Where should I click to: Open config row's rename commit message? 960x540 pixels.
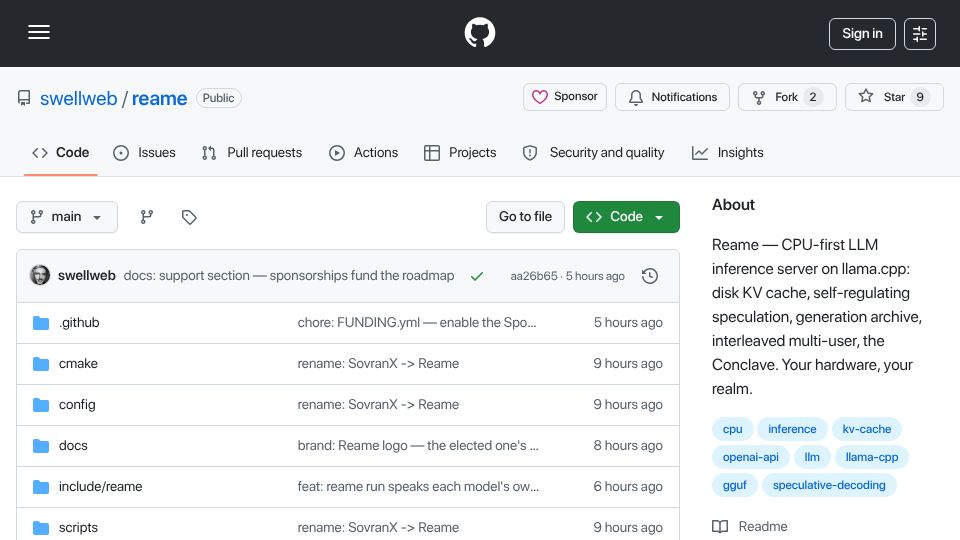pyautogui.click(x=378, y=405)
